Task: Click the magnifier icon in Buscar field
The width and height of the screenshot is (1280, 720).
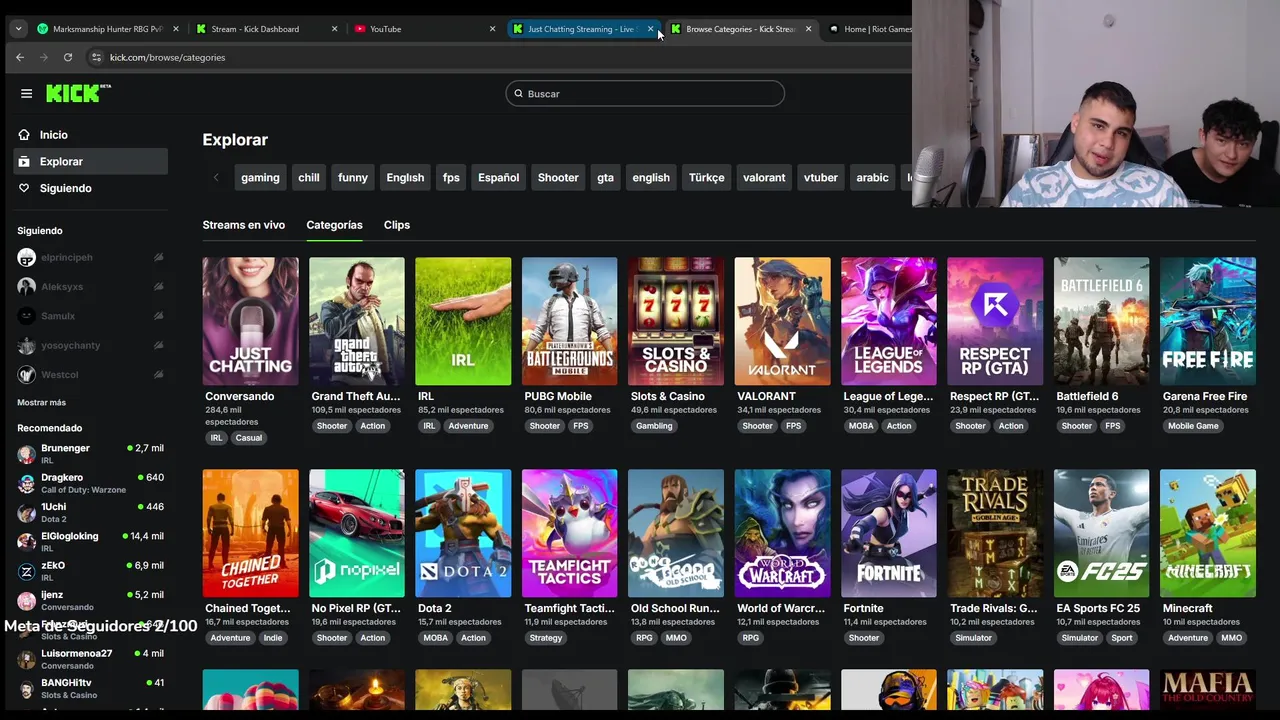Action: [x=518, y=93]
